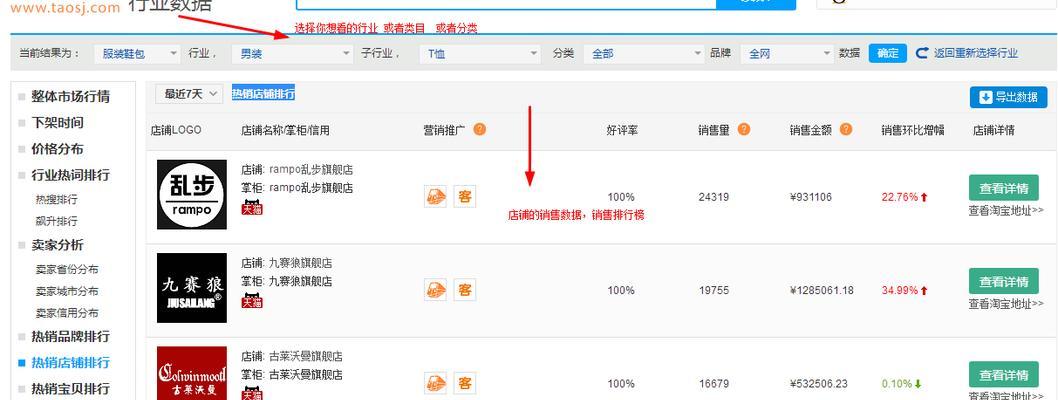Viewport: 1058px width, 400px height.
Task: Click 查看详情 for 古莱沃曼旗舰店
Action: 1003,375
